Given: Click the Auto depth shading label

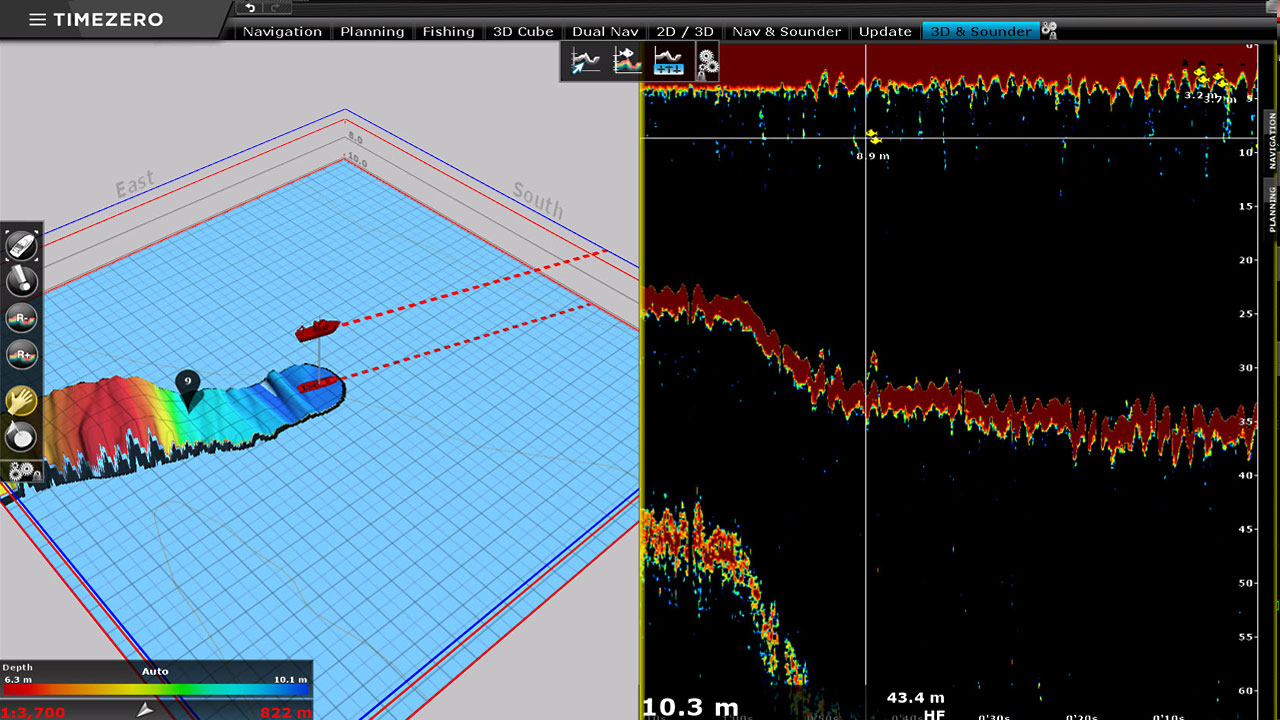Looking at the screenshot, I should [x=155, y=671].
